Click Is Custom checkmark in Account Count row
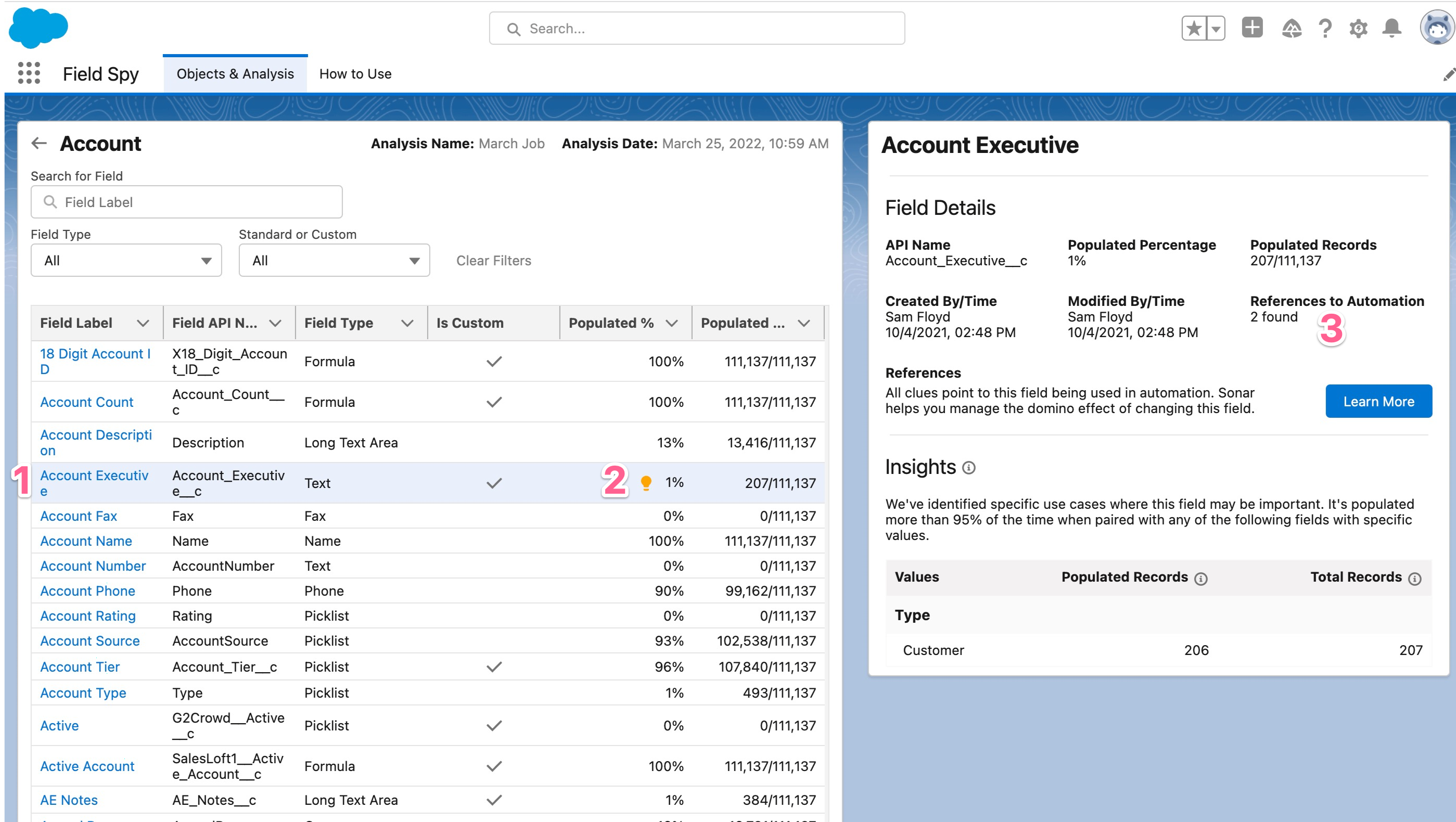Image resolution: width=1456 pixels, height=822 pixels. click(x=494, y=402)
